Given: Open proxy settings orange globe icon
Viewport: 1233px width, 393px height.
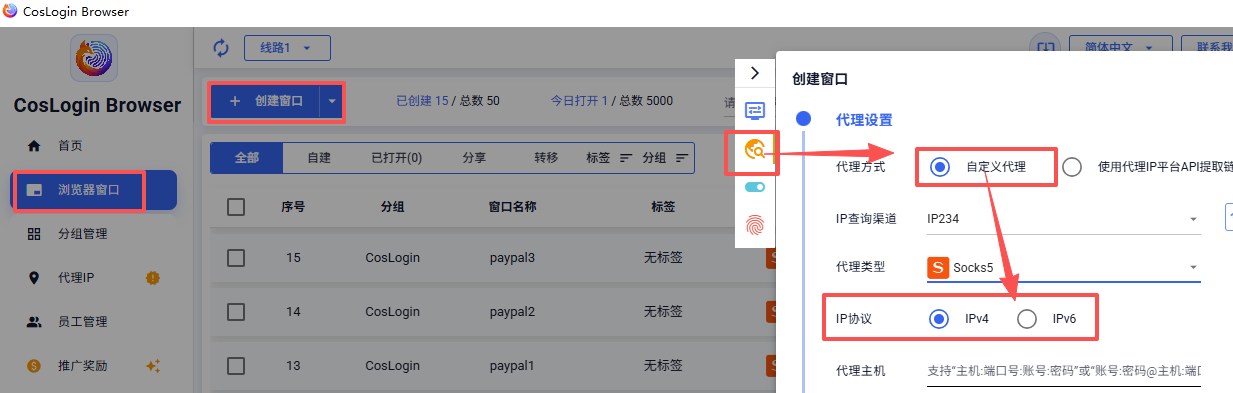Looking at the screenshot, I should [x=755, y=150].
